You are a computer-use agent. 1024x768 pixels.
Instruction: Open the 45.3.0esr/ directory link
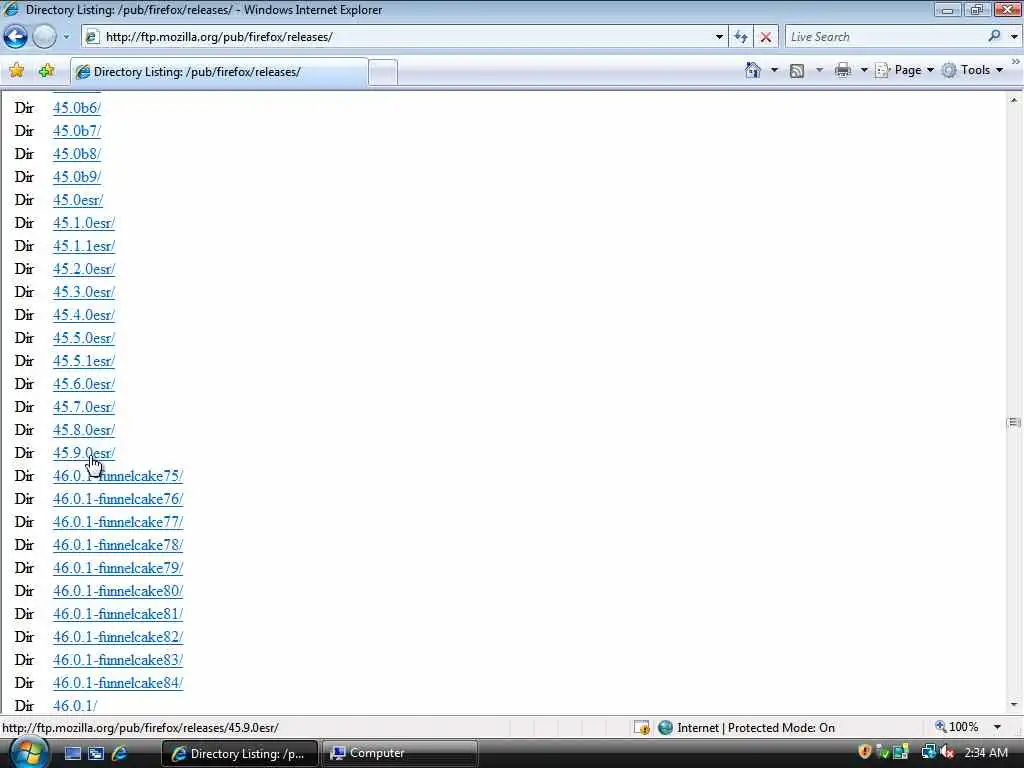coord(84,291)
